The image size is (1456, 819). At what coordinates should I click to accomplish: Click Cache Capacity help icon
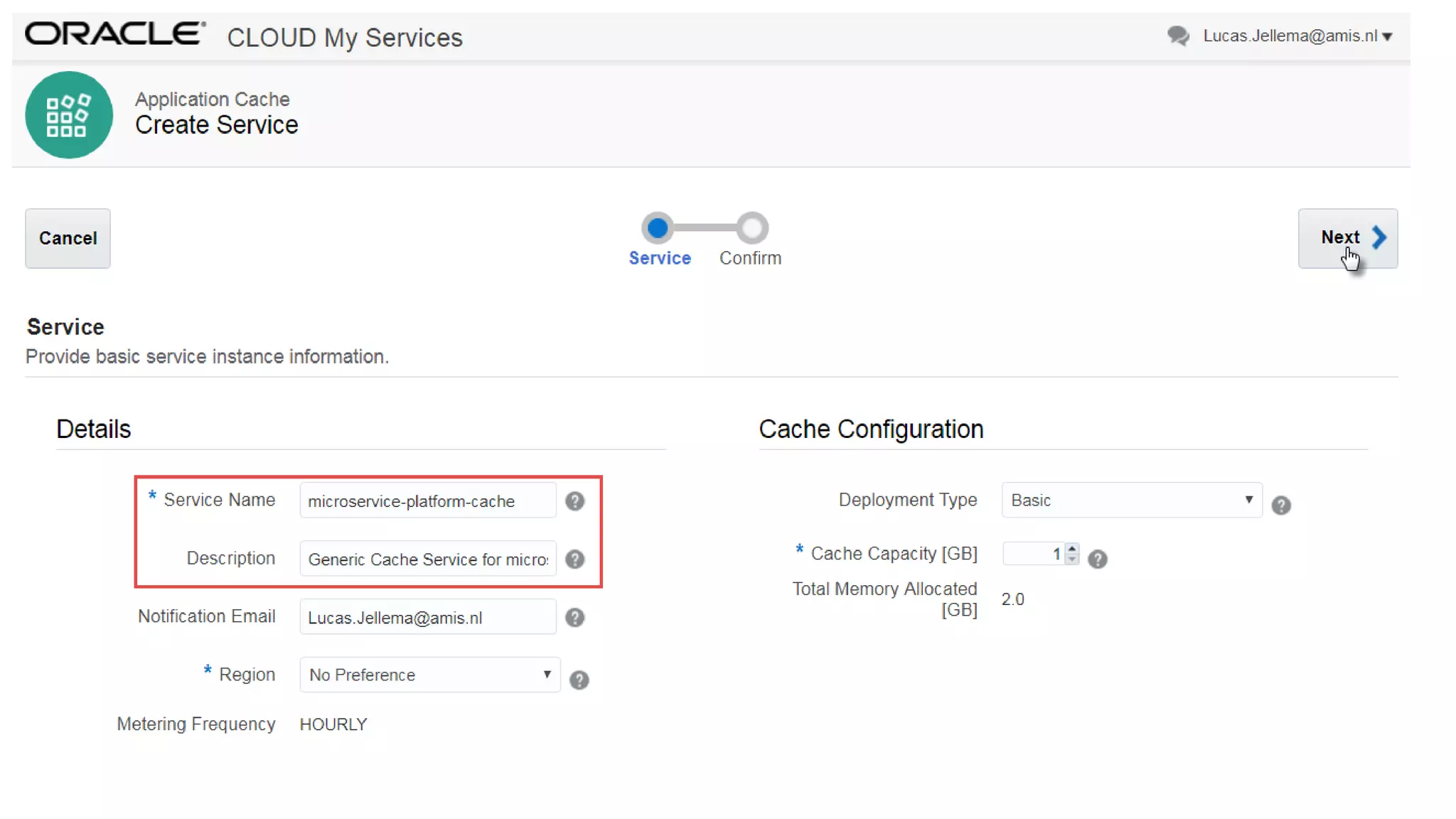[1097, 560]
